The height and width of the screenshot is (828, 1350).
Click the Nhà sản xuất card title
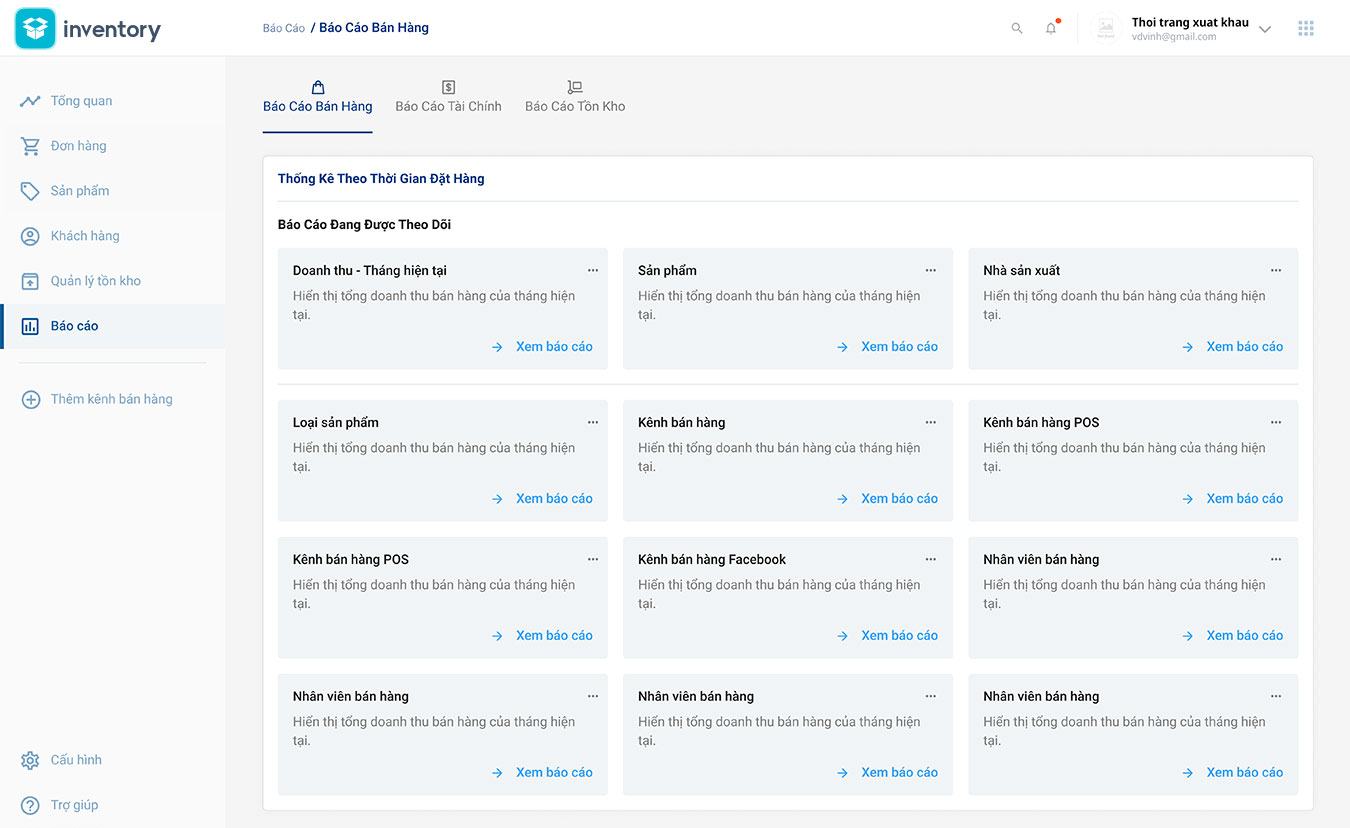(1021, 271)
